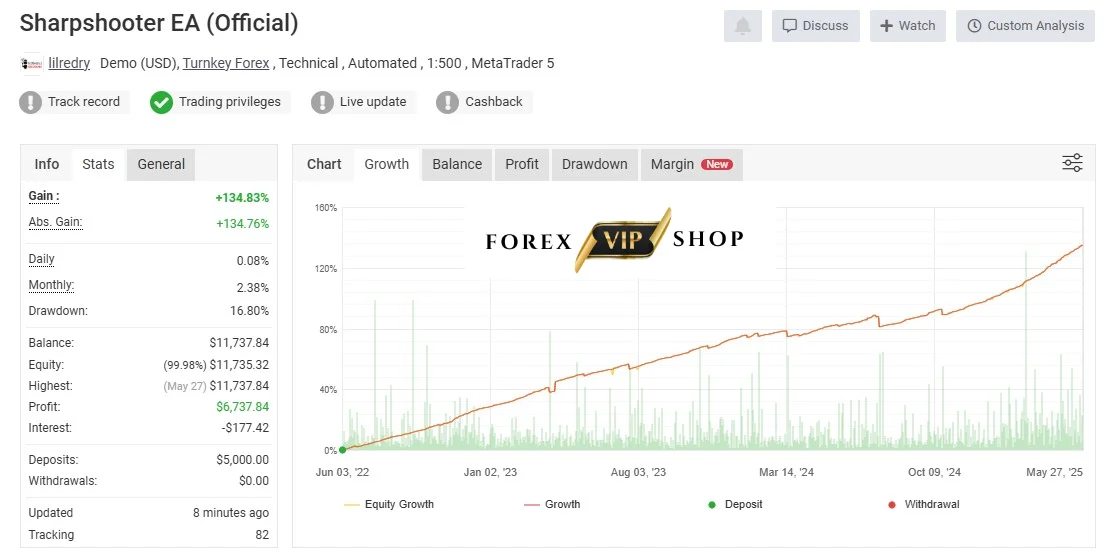Click the +134.76% abs gain value
This screenshot has height=558, width=1104.
(242, 224)
